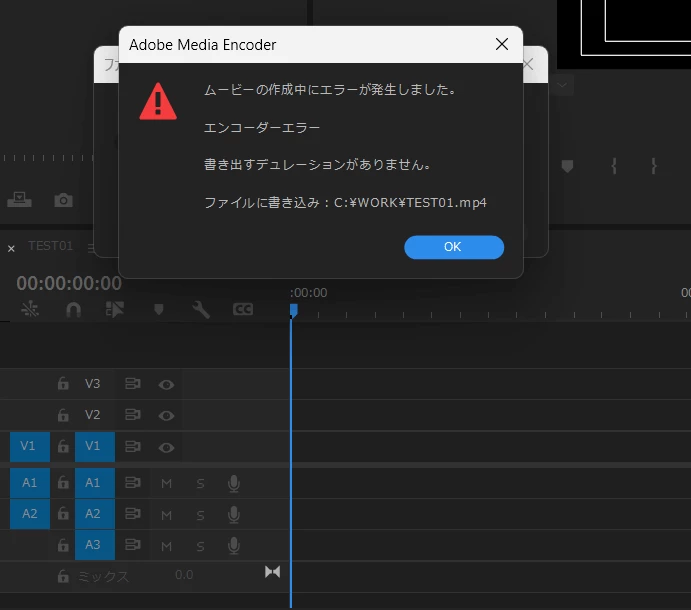The width and height of the screenshot is (691, 610).
Task: Enable voice-over record on A2
Action: 234,514
